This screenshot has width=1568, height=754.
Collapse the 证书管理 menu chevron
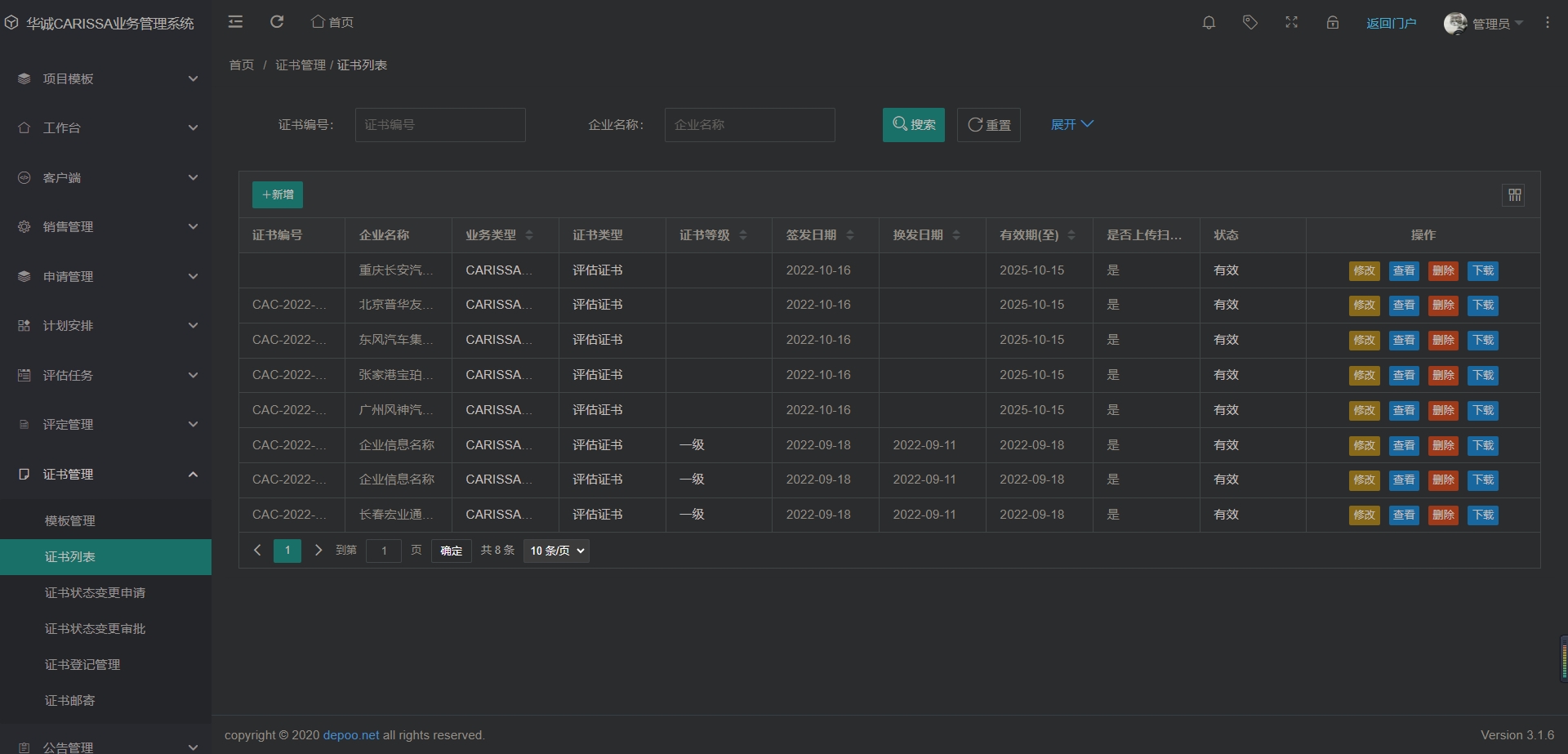tap(193, 474)
